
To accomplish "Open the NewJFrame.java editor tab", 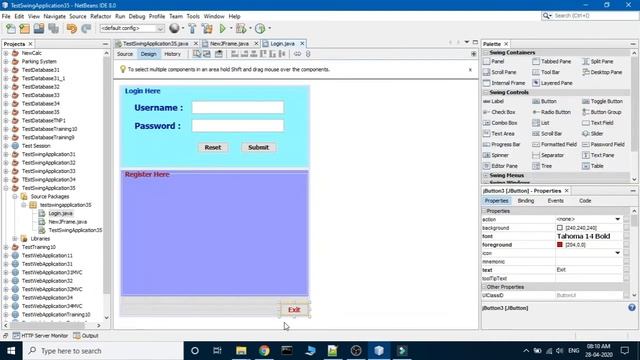I will pos(229,43).
